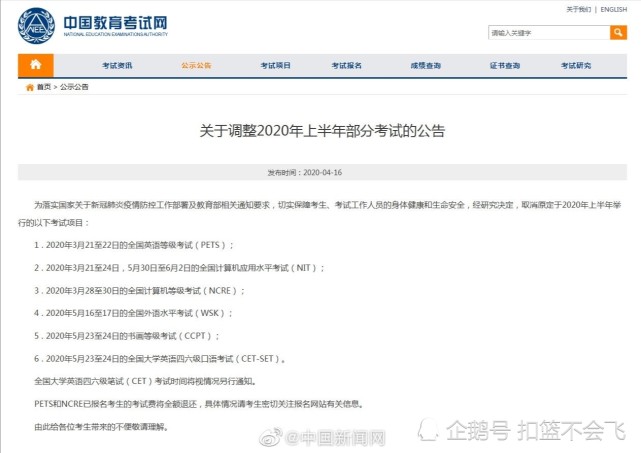Open the 考试项目 menu item
641x453 pixels.
276,65
